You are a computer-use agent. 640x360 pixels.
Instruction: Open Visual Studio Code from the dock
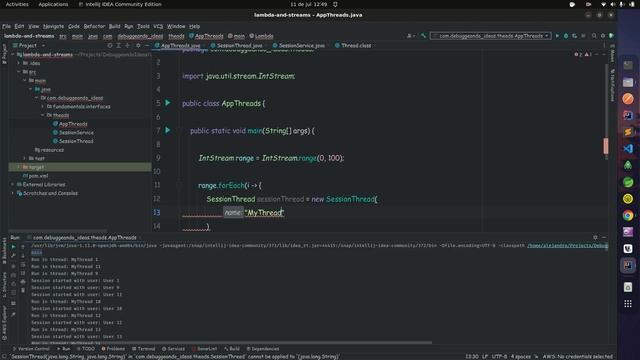point(628,149)
